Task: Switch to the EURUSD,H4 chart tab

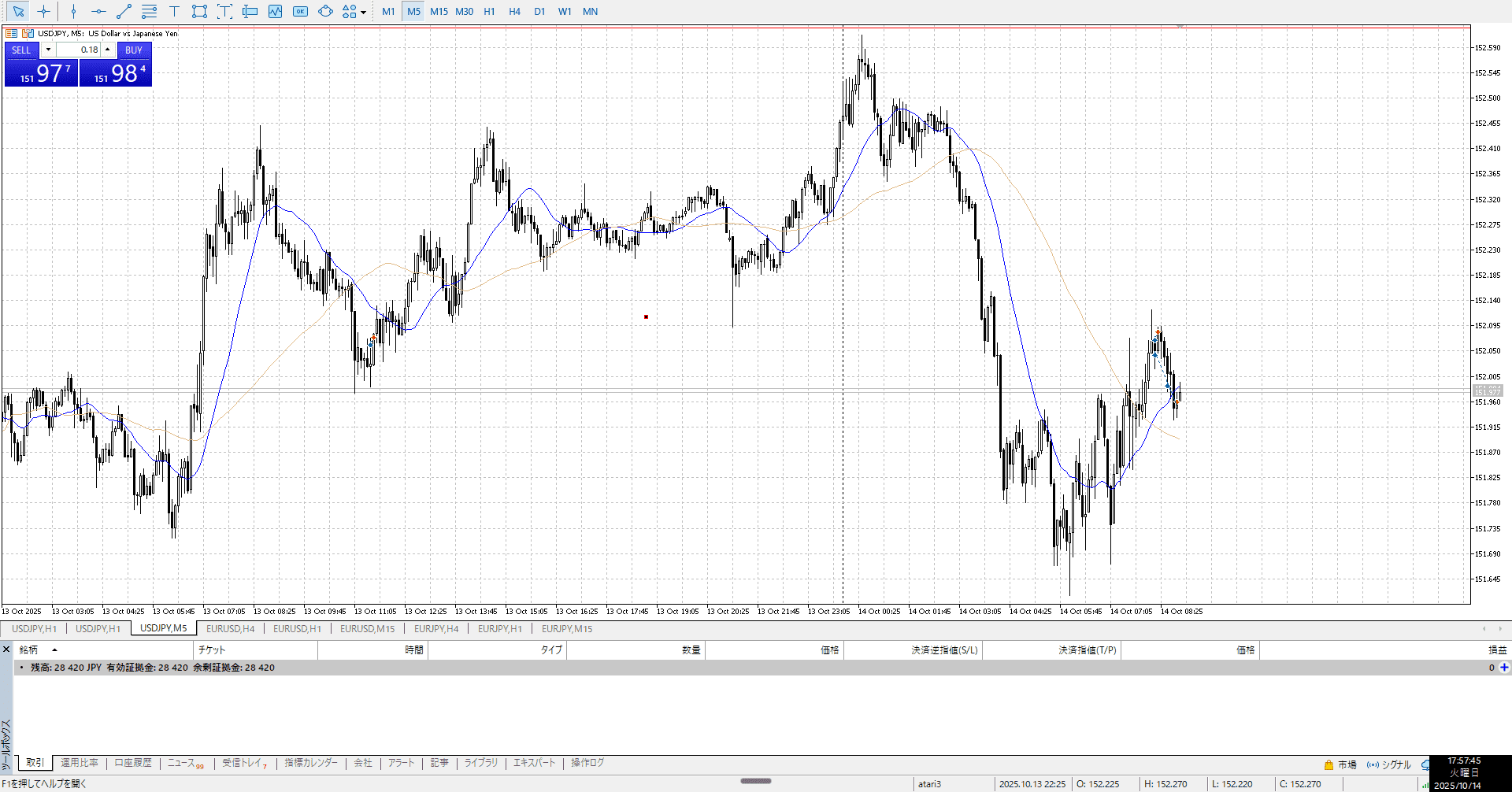Action: 230,628
